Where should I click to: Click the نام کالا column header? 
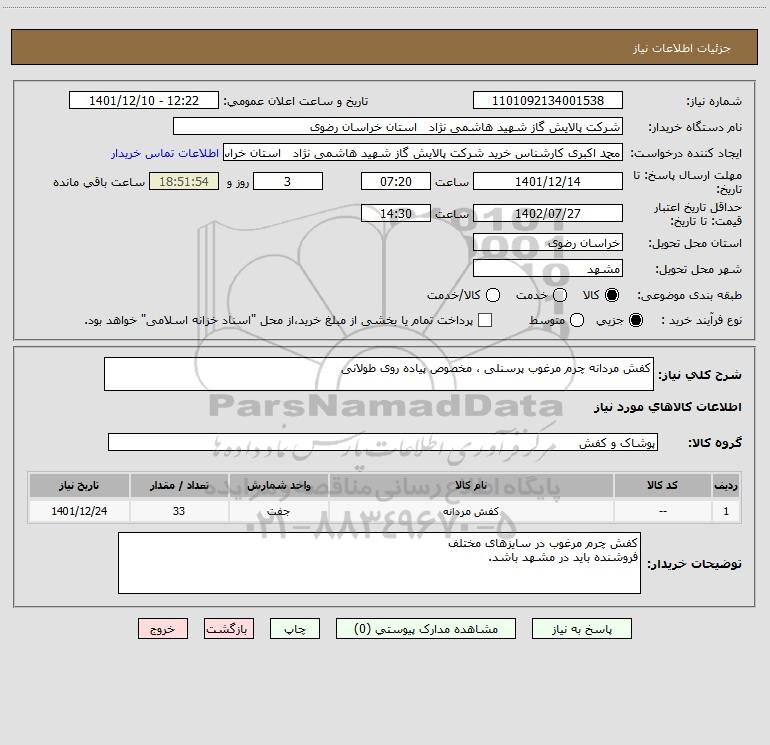[471, 485]
